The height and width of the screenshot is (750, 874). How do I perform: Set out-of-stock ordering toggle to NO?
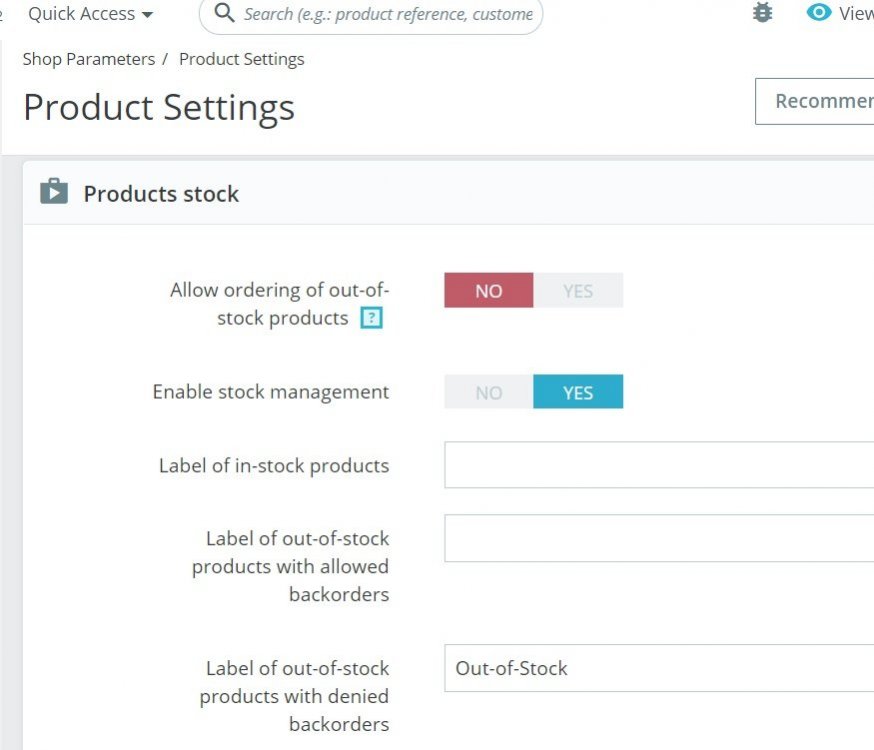[489, 291]
